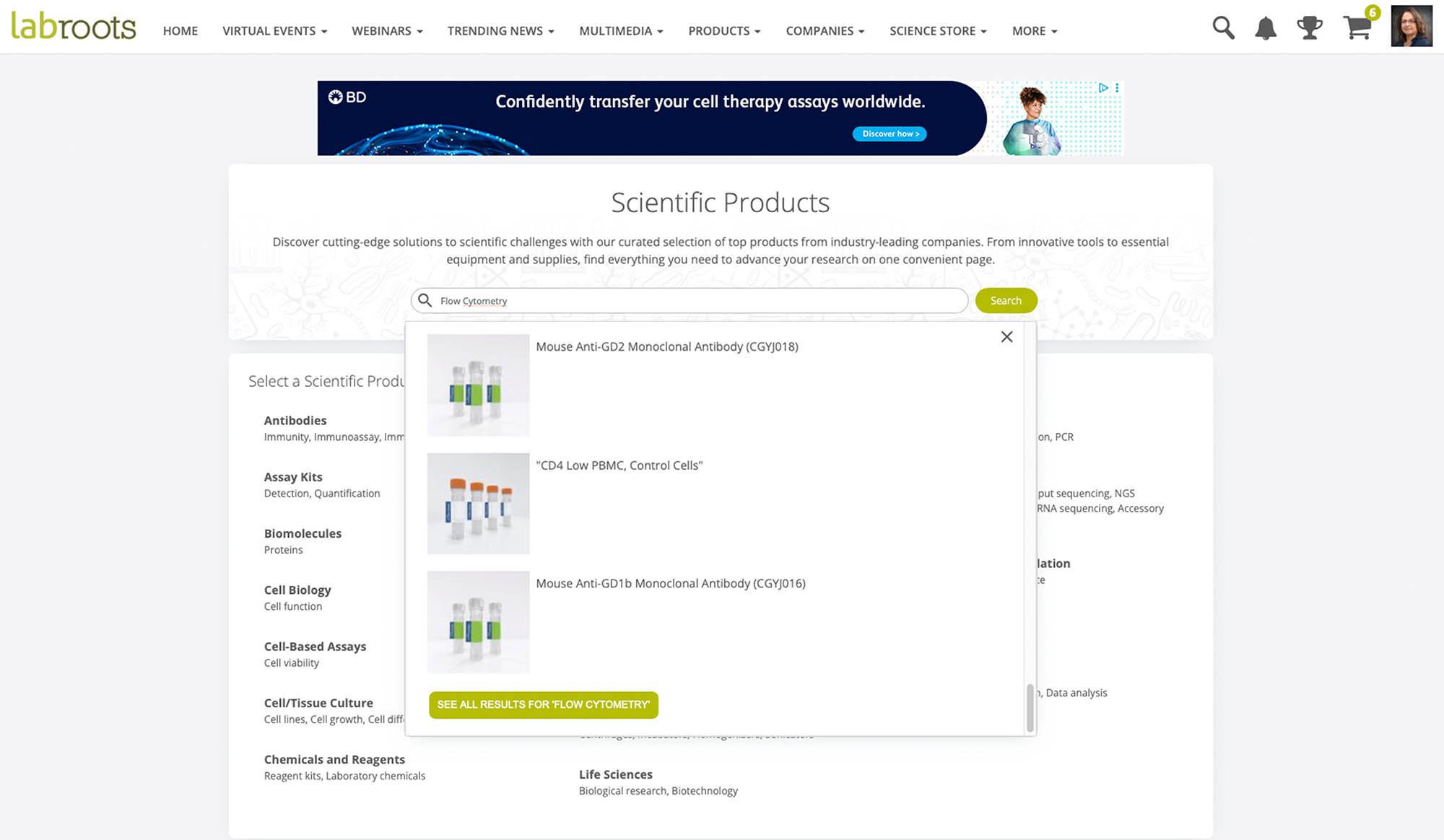Expand the Products dropdown menu
The width and height of the screenshot is (1444, 840).
coord(723,31)
